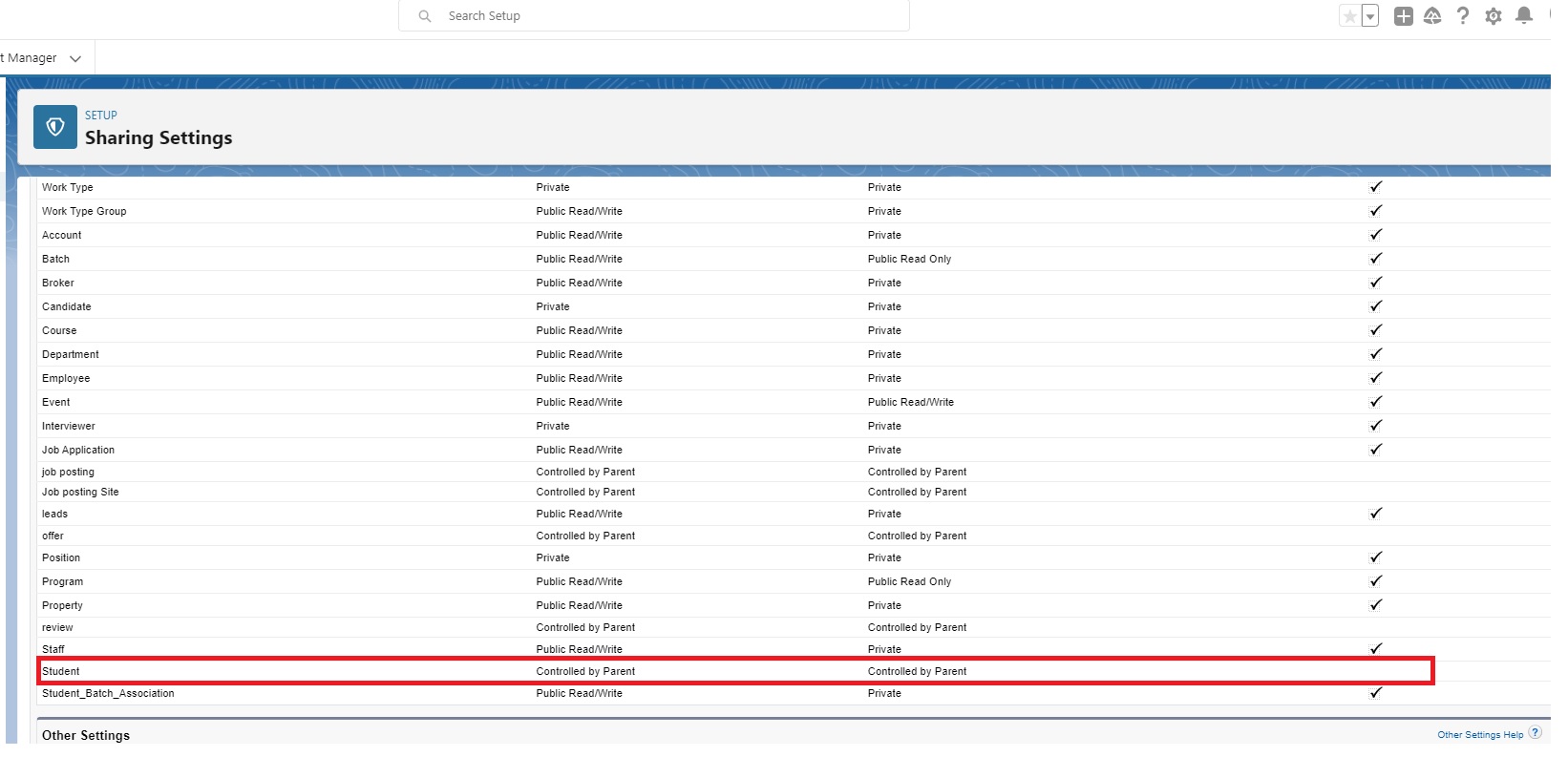This screenshot has width=1568, height=757.
Task: Click the favorites star icon
Action: tap(1349, 16)
